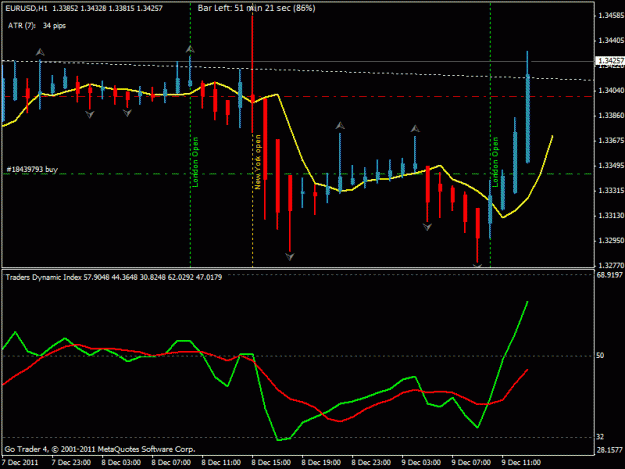Click the down fractal arrow below 9 Dec 03:00 red candle
This screenshot has width=625, height=469.
[x=427, y=227]
